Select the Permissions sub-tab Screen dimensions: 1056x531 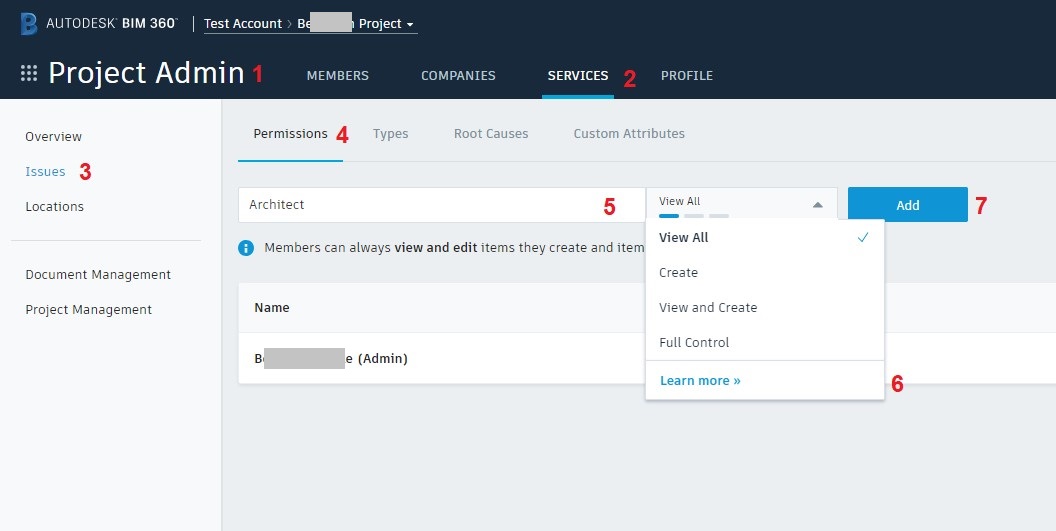tap(290, 133)
